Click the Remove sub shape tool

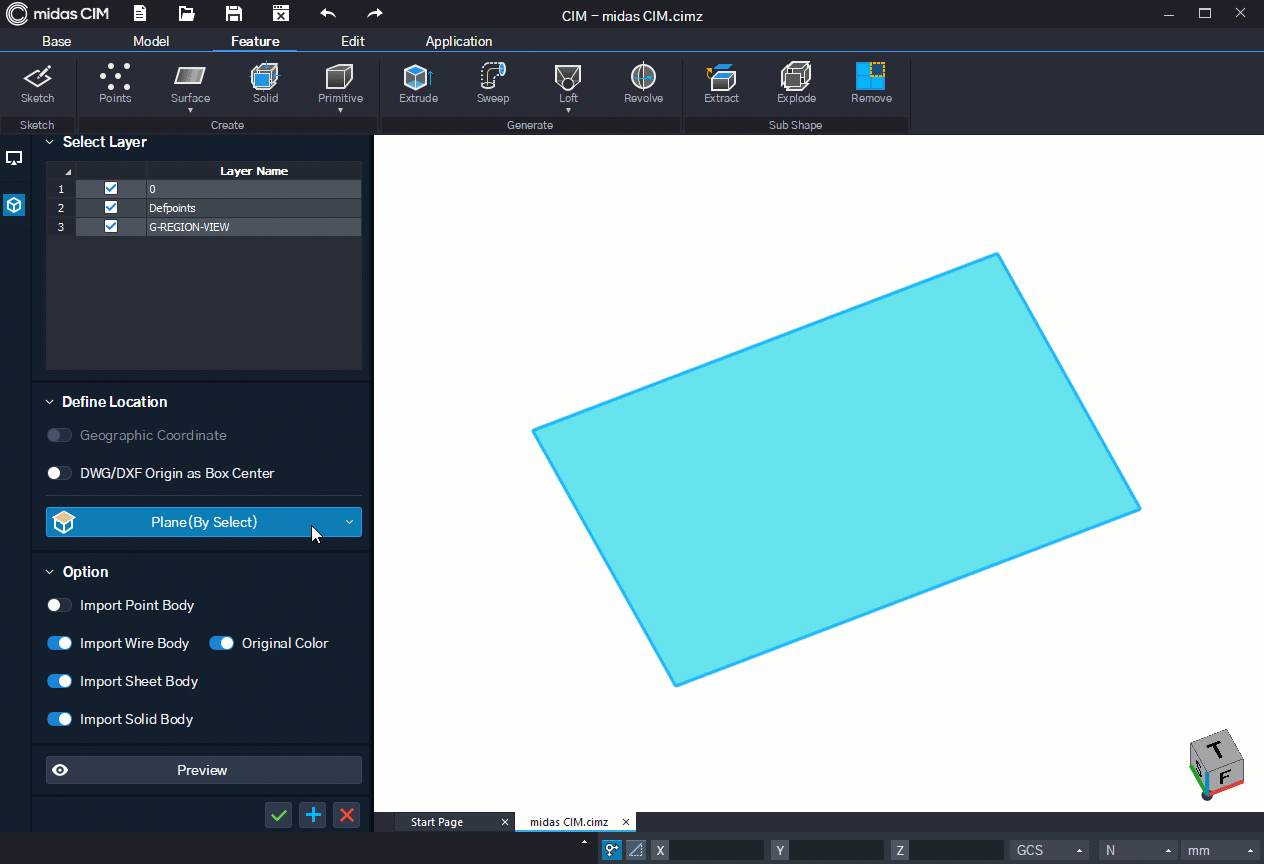(871, 84)
